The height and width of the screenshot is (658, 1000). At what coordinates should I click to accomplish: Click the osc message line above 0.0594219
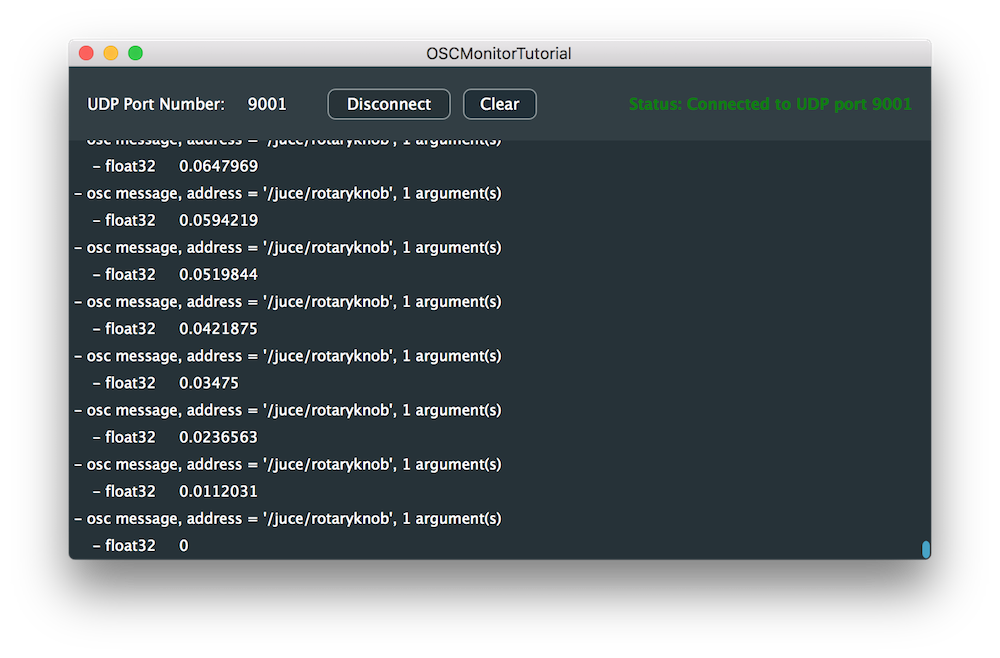click(x=288, y=193)
